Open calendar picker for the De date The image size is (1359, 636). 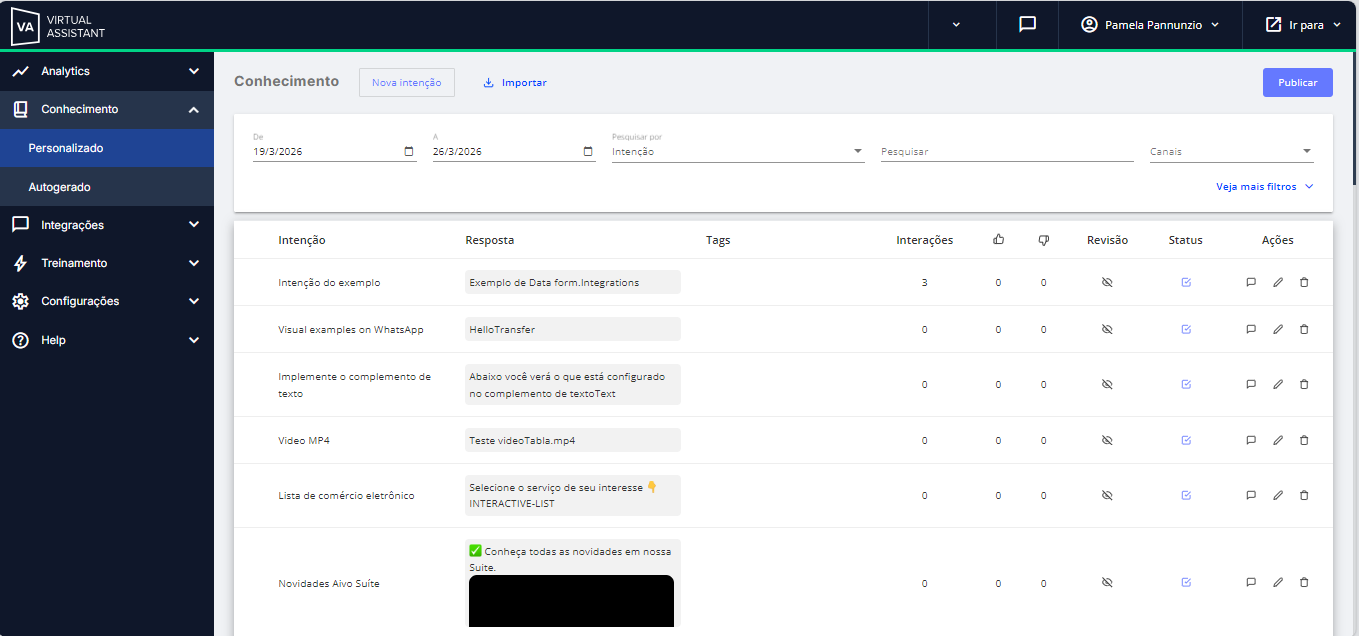pyautogui.click(x=409, y=152)
